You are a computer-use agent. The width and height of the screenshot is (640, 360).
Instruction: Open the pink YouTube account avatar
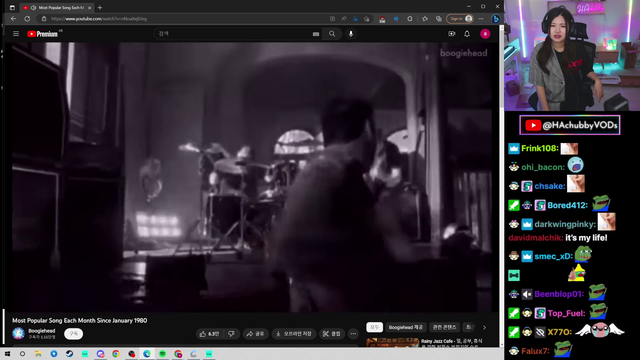tap(485, 34)
